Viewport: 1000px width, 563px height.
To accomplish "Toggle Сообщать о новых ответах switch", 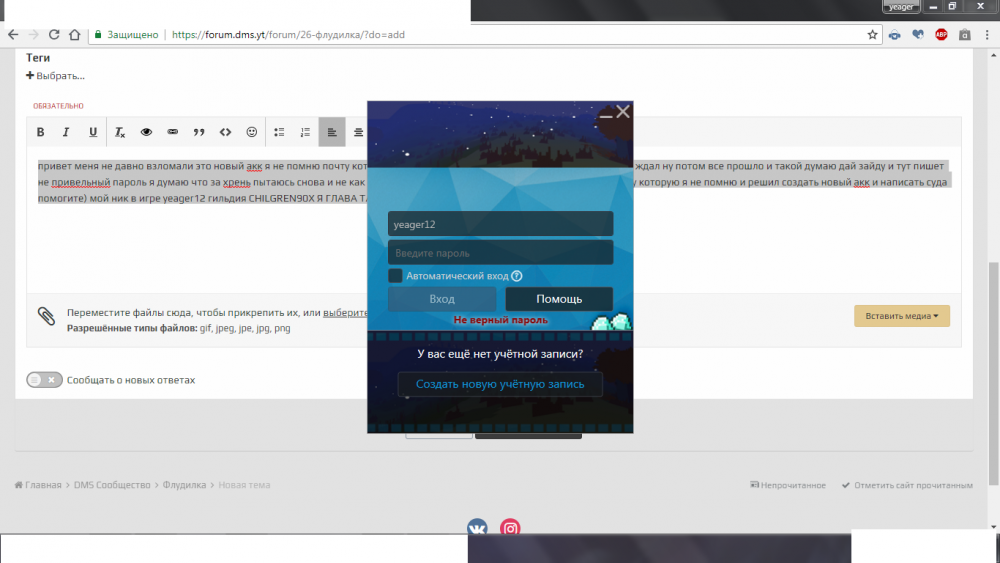I will (x=44, y=380).
